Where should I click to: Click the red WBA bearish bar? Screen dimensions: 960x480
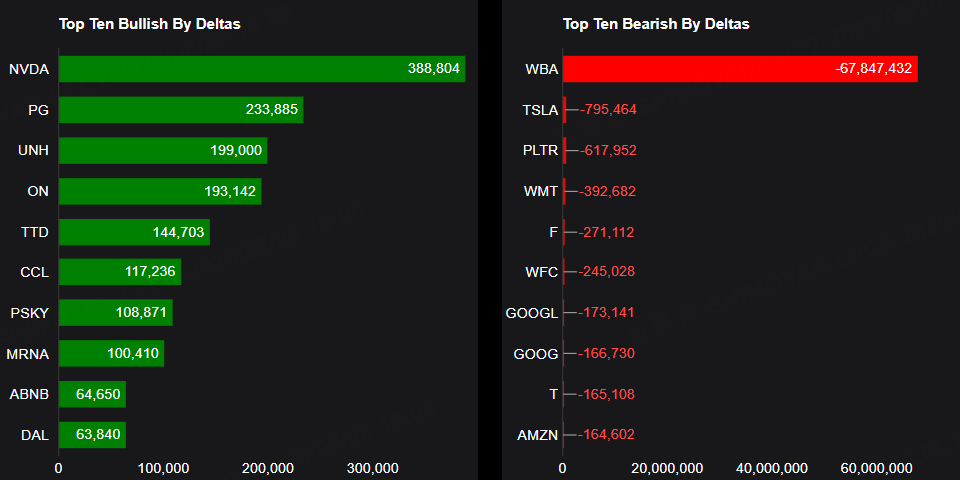pos(739,69)
